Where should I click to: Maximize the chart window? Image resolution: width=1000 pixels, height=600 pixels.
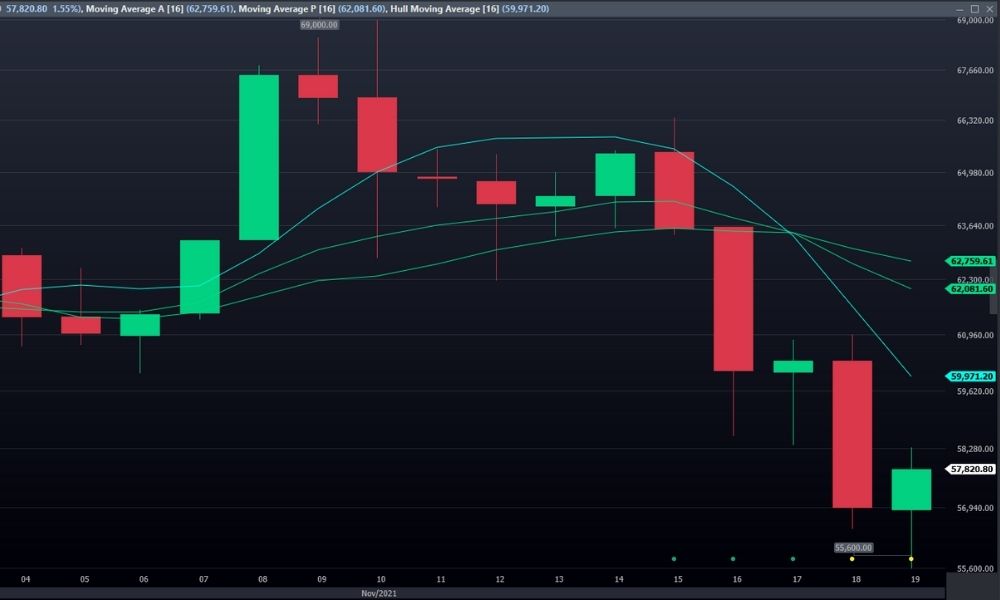[974, 9]
